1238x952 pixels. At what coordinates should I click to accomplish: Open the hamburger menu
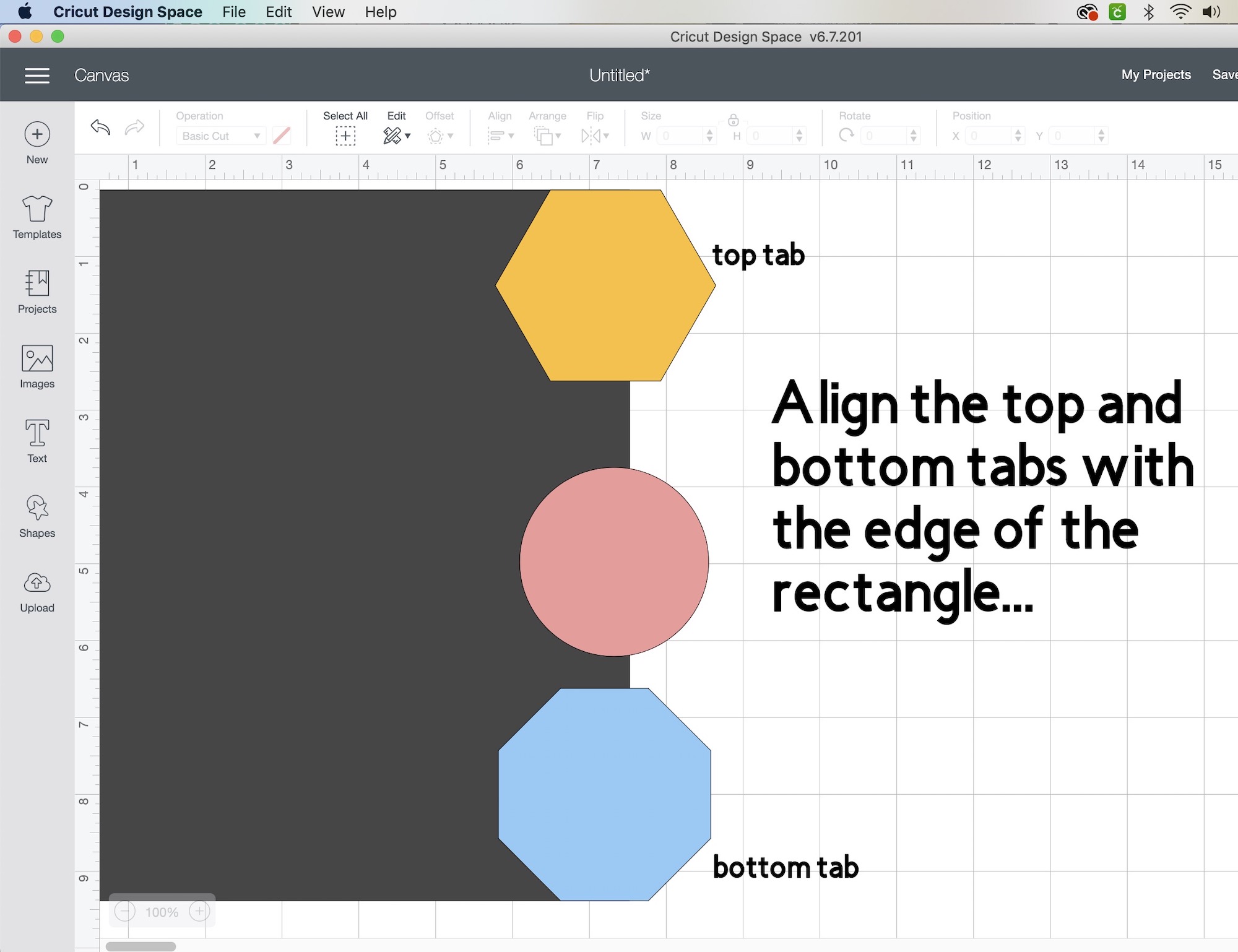tap(37, 76)
